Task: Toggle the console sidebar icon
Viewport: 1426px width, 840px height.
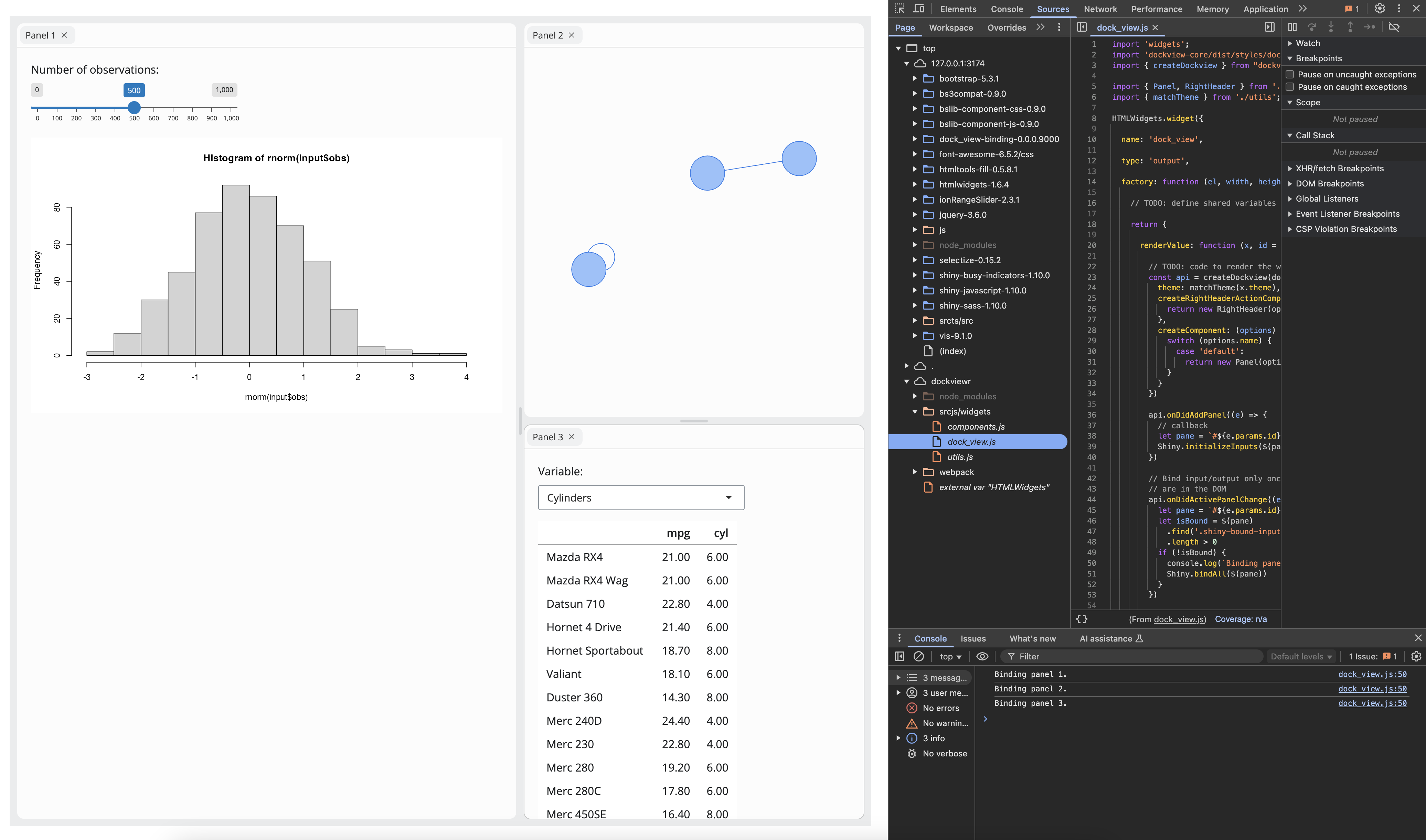Action: 900,656
